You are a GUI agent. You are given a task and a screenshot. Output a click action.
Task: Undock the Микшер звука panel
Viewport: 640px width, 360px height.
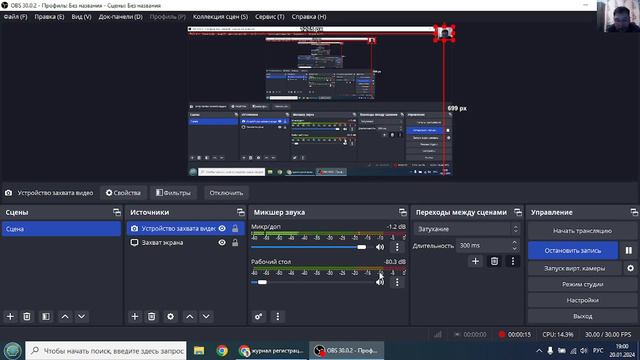(402, 212)
